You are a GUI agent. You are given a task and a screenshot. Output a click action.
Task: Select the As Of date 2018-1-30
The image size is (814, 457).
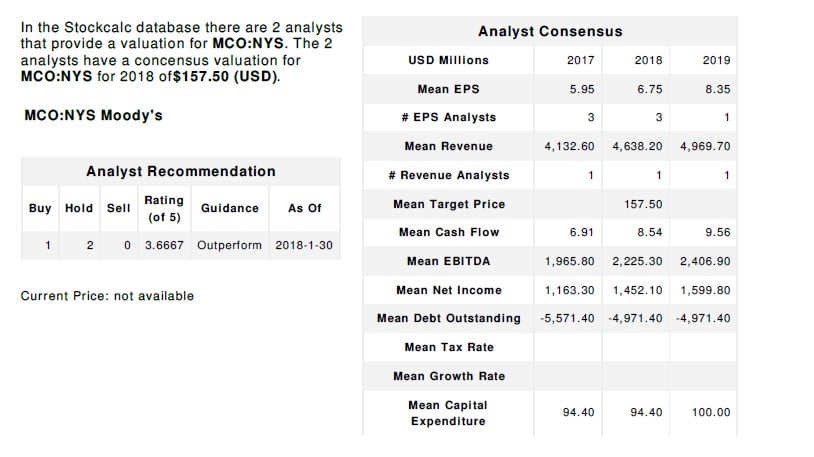(304, 245)
